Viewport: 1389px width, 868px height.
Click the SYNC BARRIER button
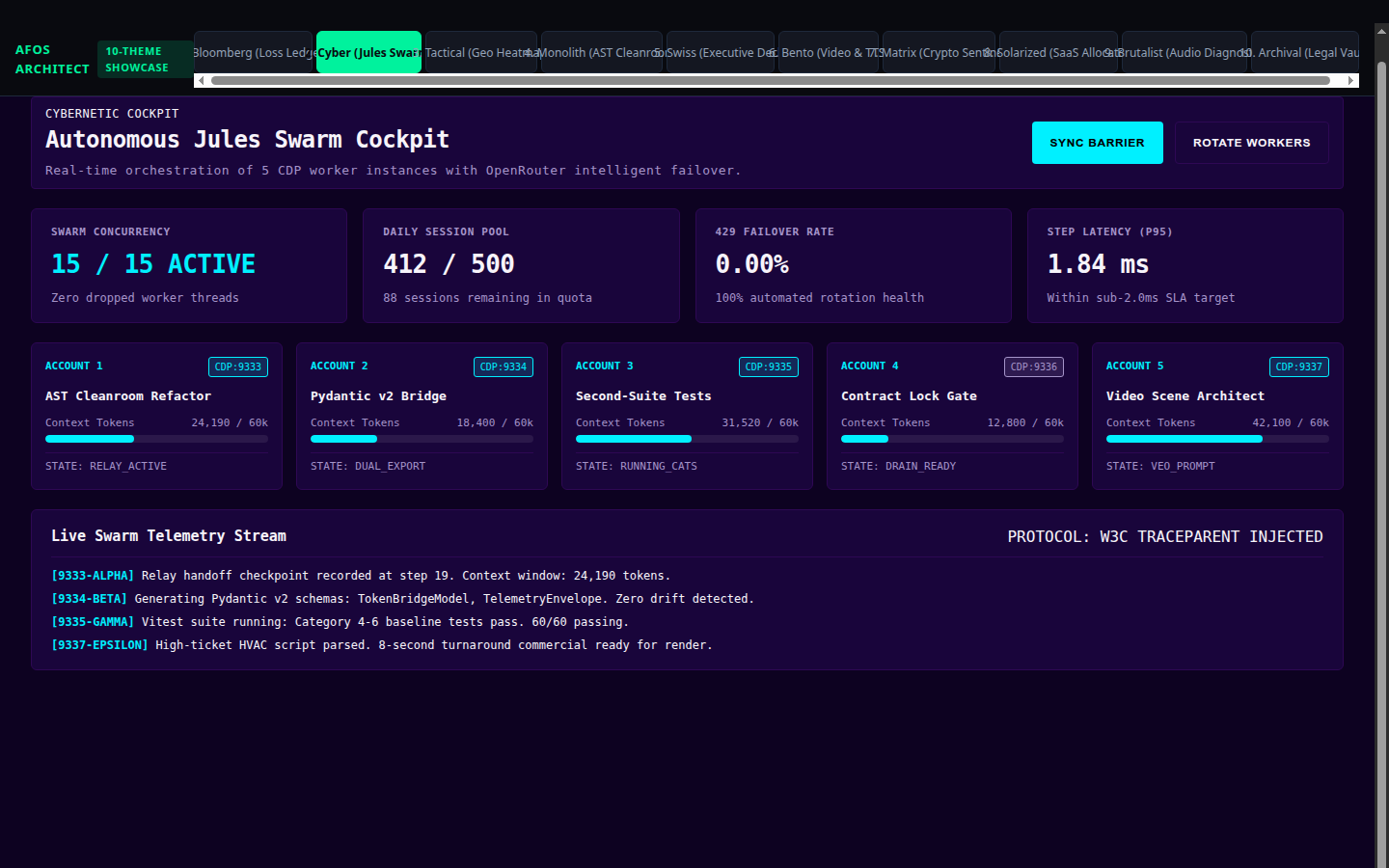pyautogui.click(x=1097, y=143)
